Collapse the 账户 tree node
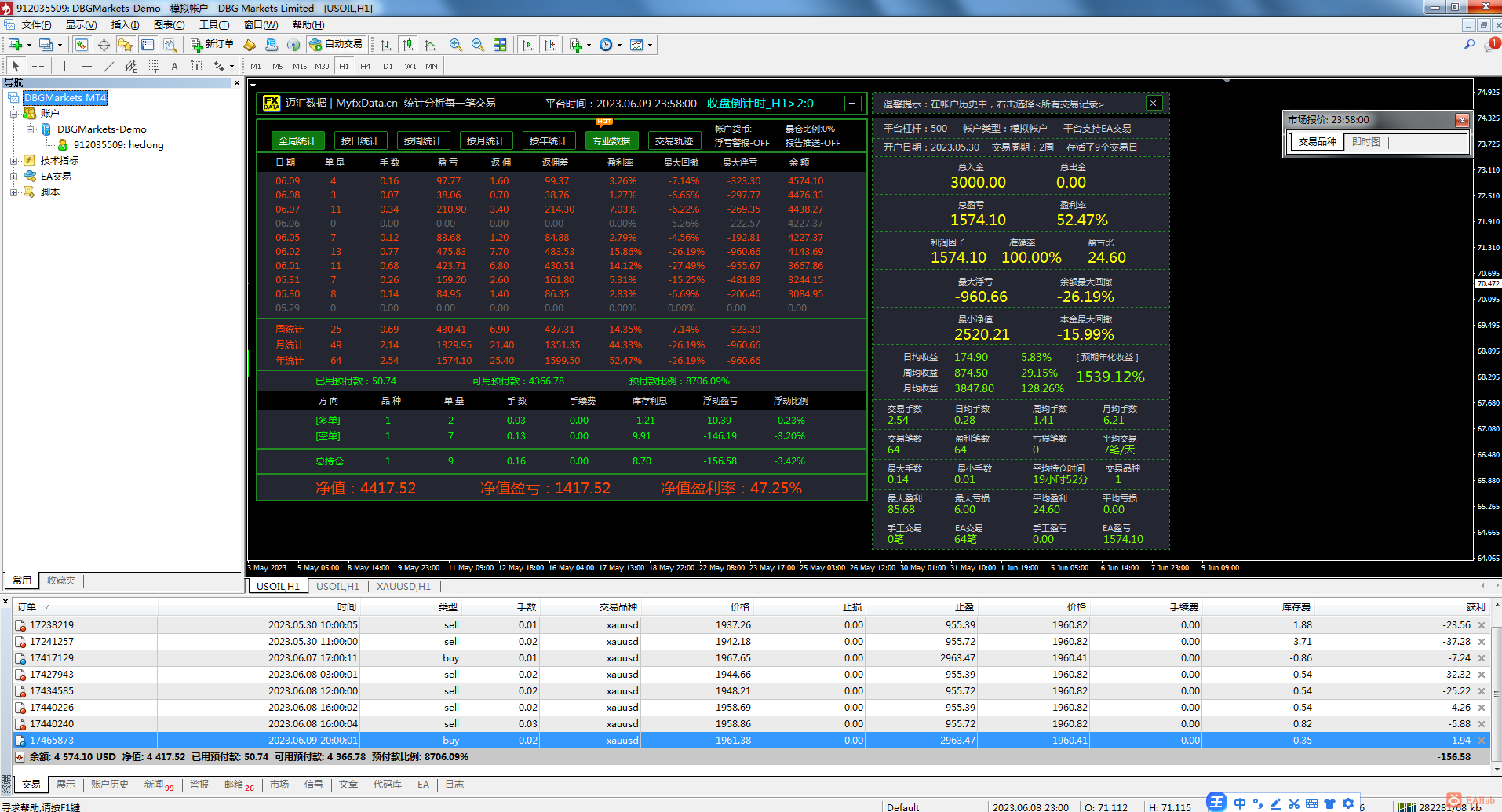This screenshot has height=812, width=1502. coord(13,114)
